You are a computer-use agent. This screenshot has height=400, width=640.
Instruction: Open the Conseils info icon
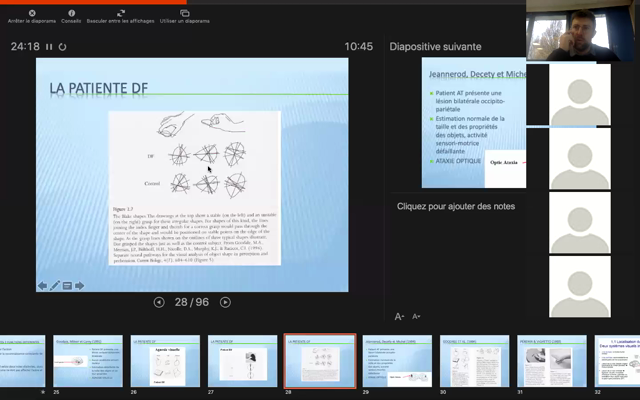click(71, 13)
